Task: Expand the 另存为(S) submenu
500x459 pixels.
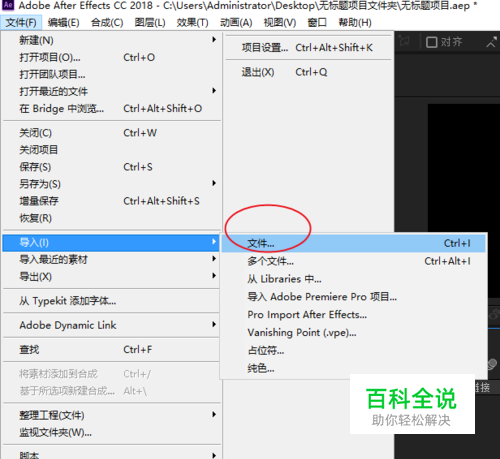Action: (x=112, y=184)
